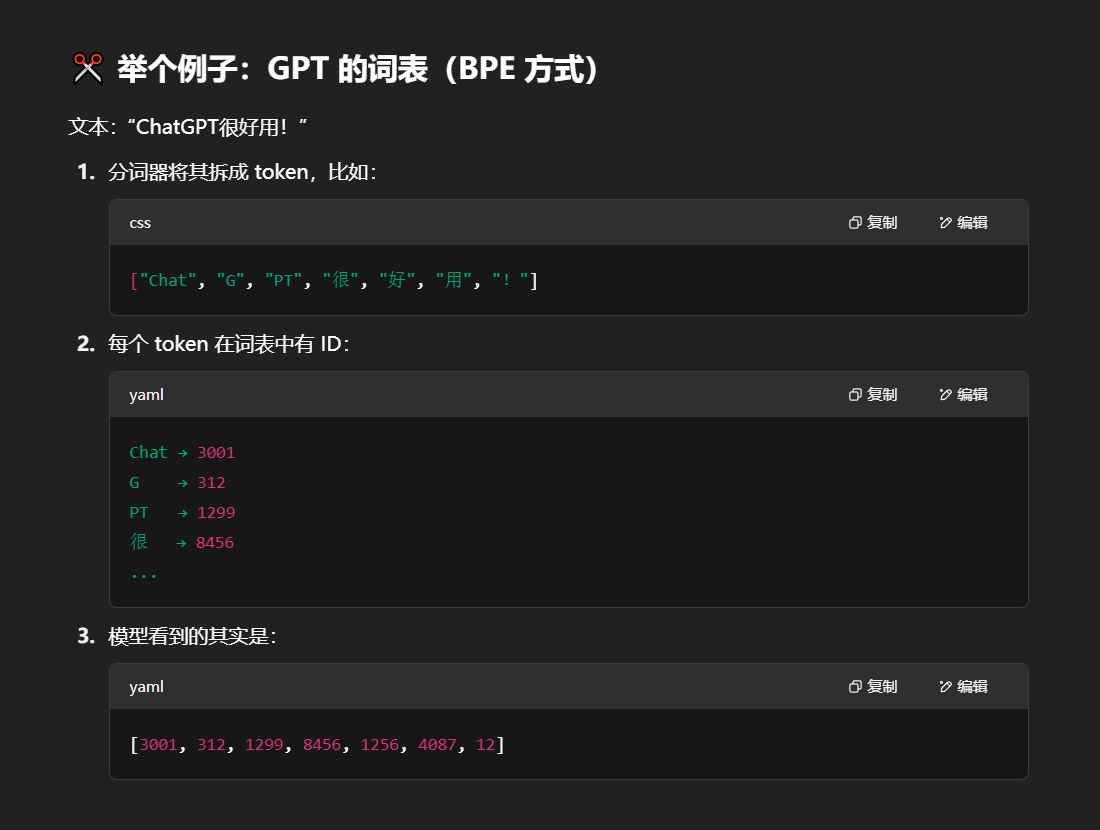Click the number 12 in ID array
Screen dimensions: 1100x830
click(x=485, y=744)
